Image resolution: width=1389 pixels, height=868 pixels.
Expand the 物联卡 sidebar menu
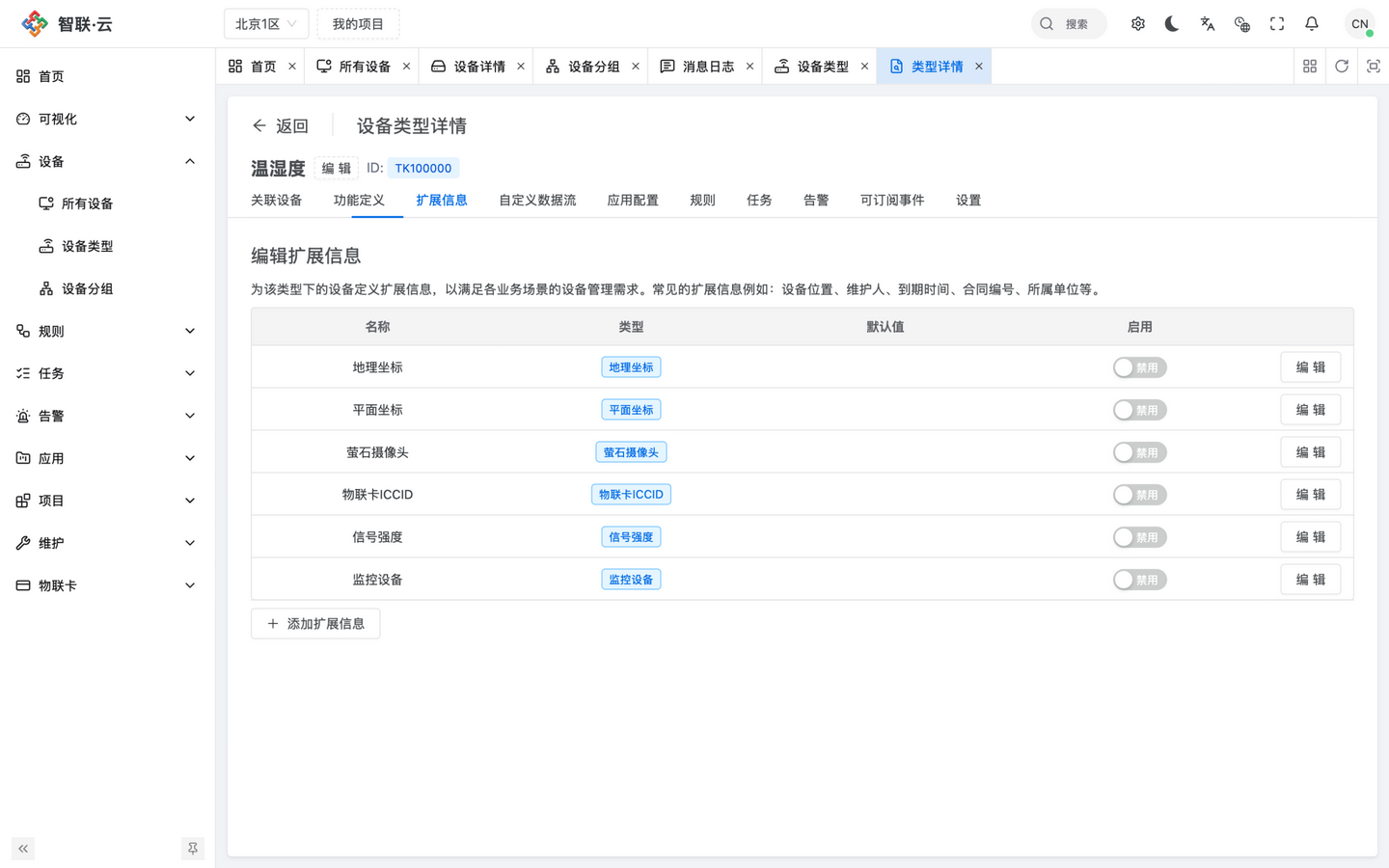(107, 585)
